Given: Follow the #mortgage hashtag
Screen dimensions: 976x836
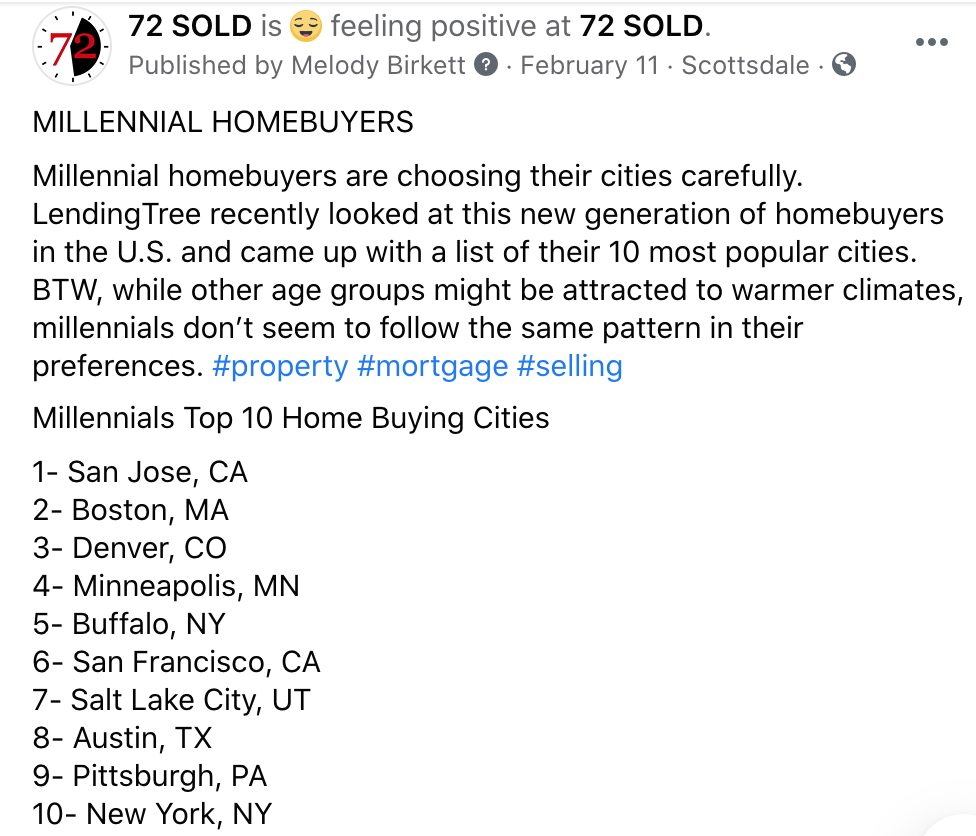Looking at the screenshot, I should 433,366.
